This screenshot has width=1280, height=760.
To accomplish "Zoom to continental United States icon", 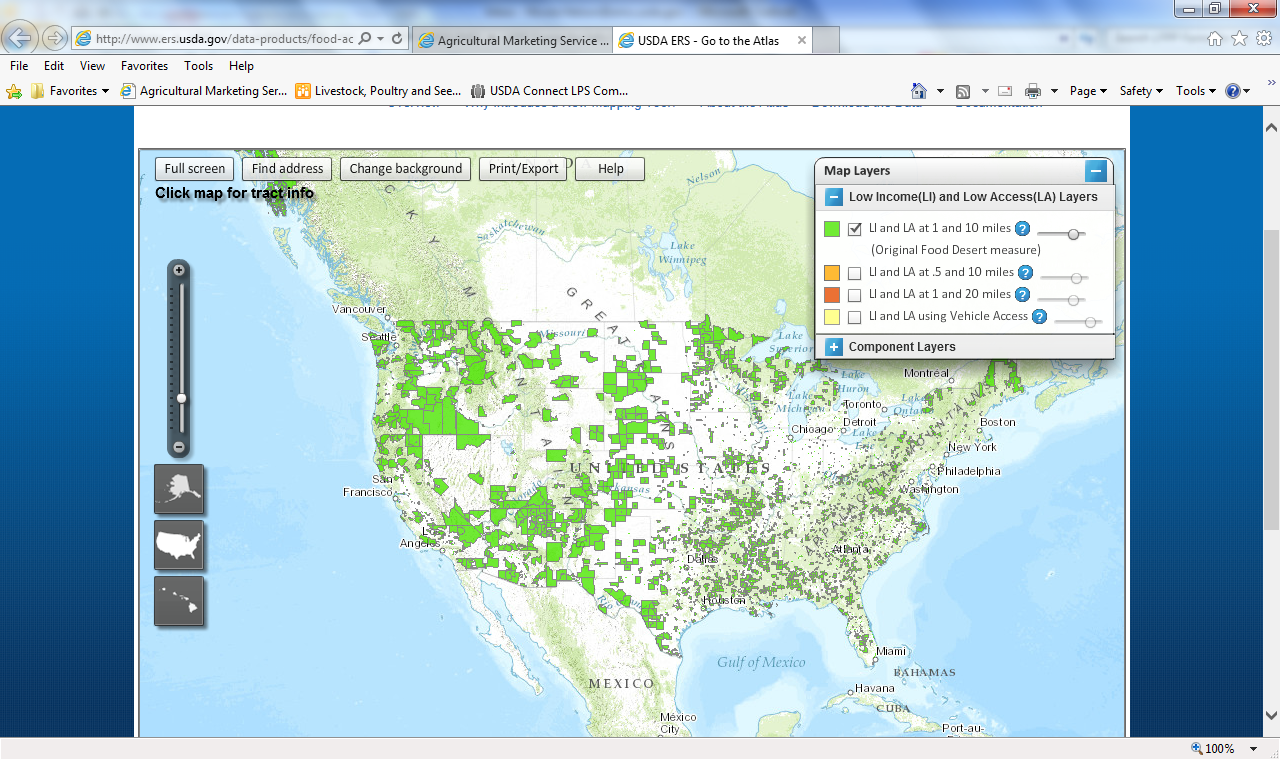I will (179, 545).
